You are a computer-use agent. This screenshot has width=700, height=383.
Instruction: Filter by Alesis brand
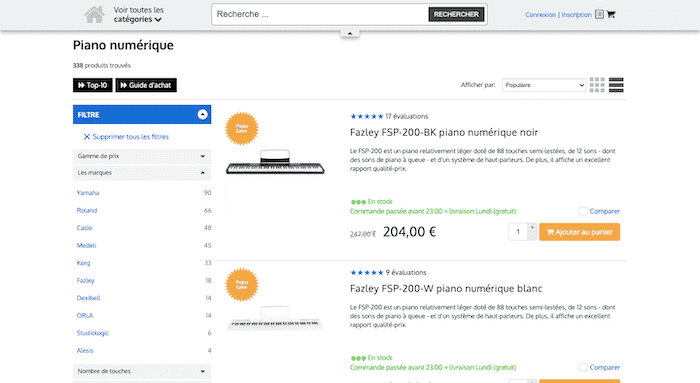85,350
